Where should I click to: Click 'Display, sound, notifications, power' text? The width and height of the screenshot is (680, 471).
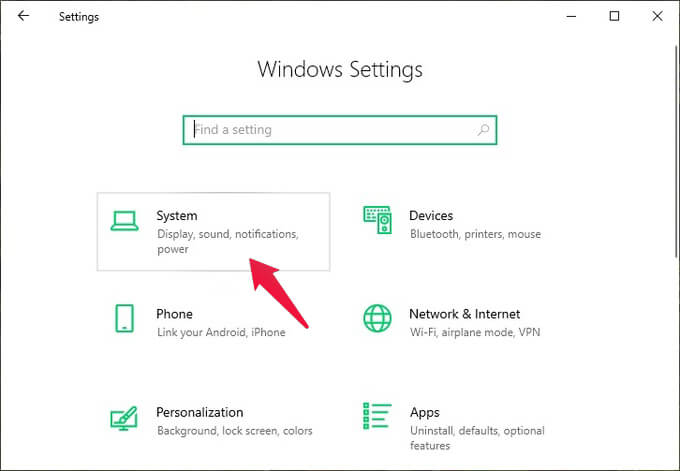[x=228, y=242]
